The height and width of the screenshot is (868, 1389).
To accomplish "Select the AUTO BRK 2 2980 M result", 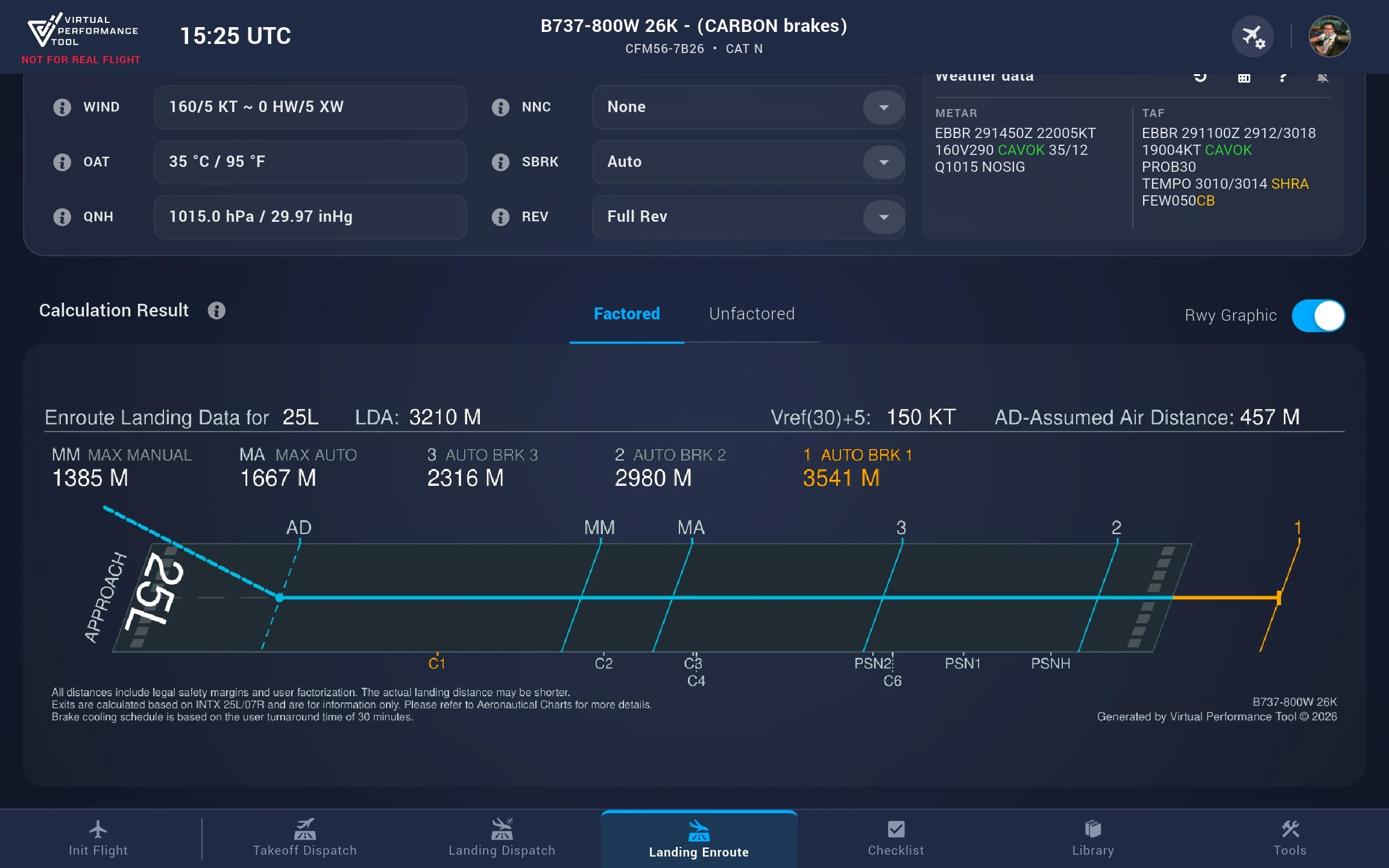I will pyautogui.click(x=670, y=468).
